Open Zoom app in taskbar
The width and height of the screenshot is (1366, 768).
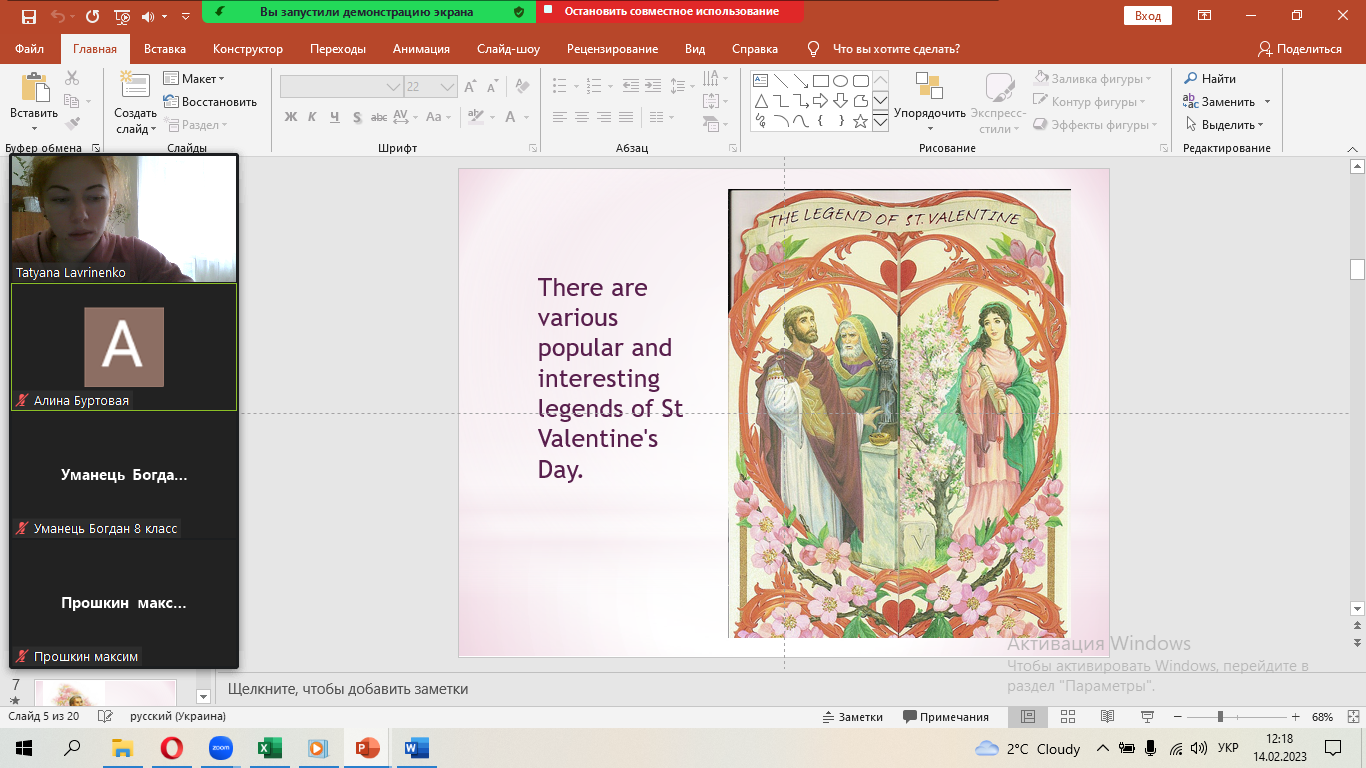tap(220, 748)
